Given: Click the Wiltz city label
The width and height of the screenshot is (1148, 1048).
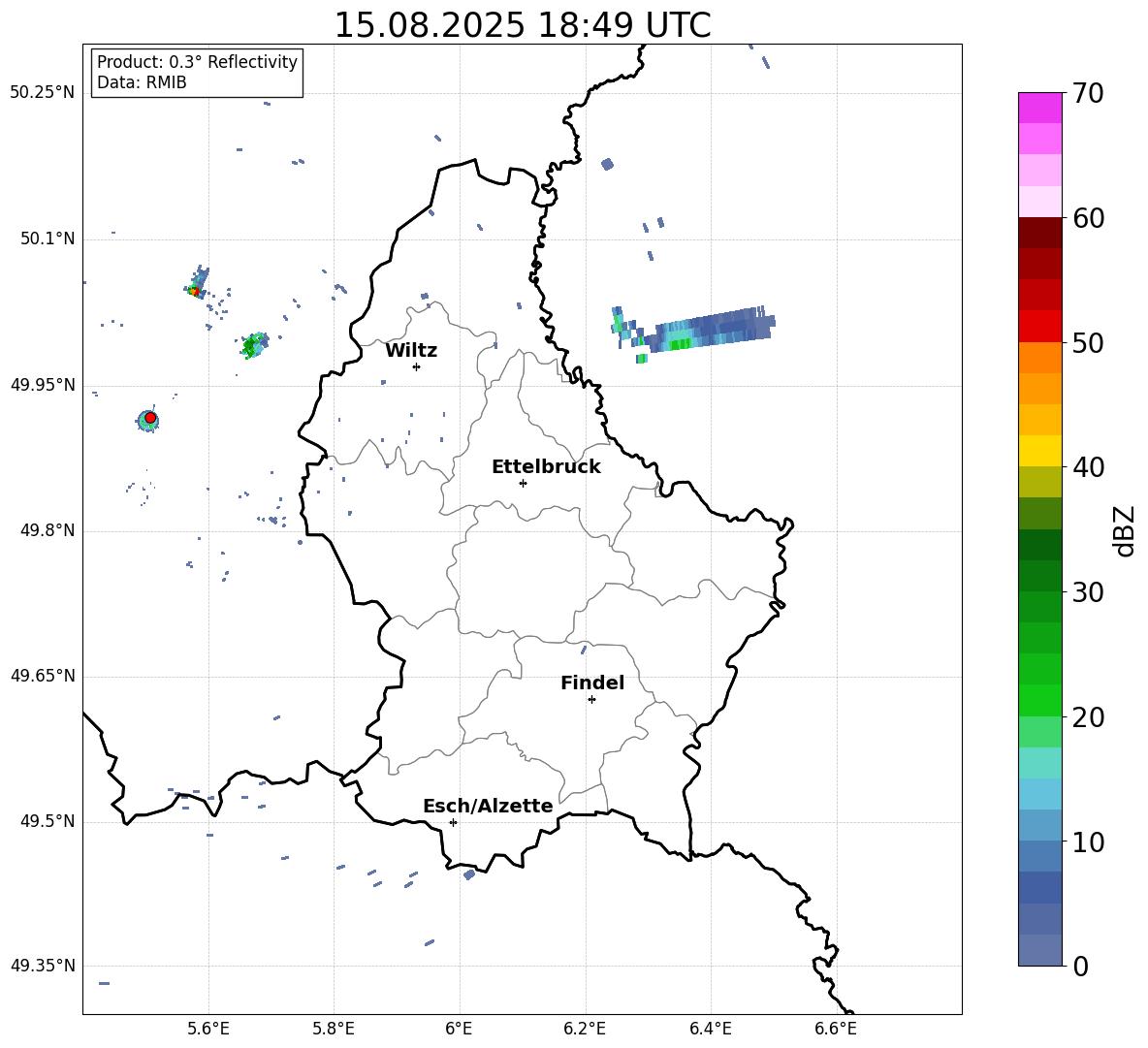Looking at the screenshot, I should tap(411, 351).
